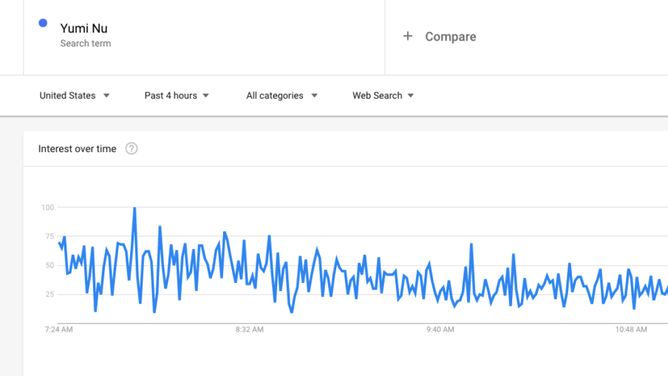This screenshot has width=668, height=376.
Task: Open the Web Search type dropdown
Action: (x=383, y=95)
